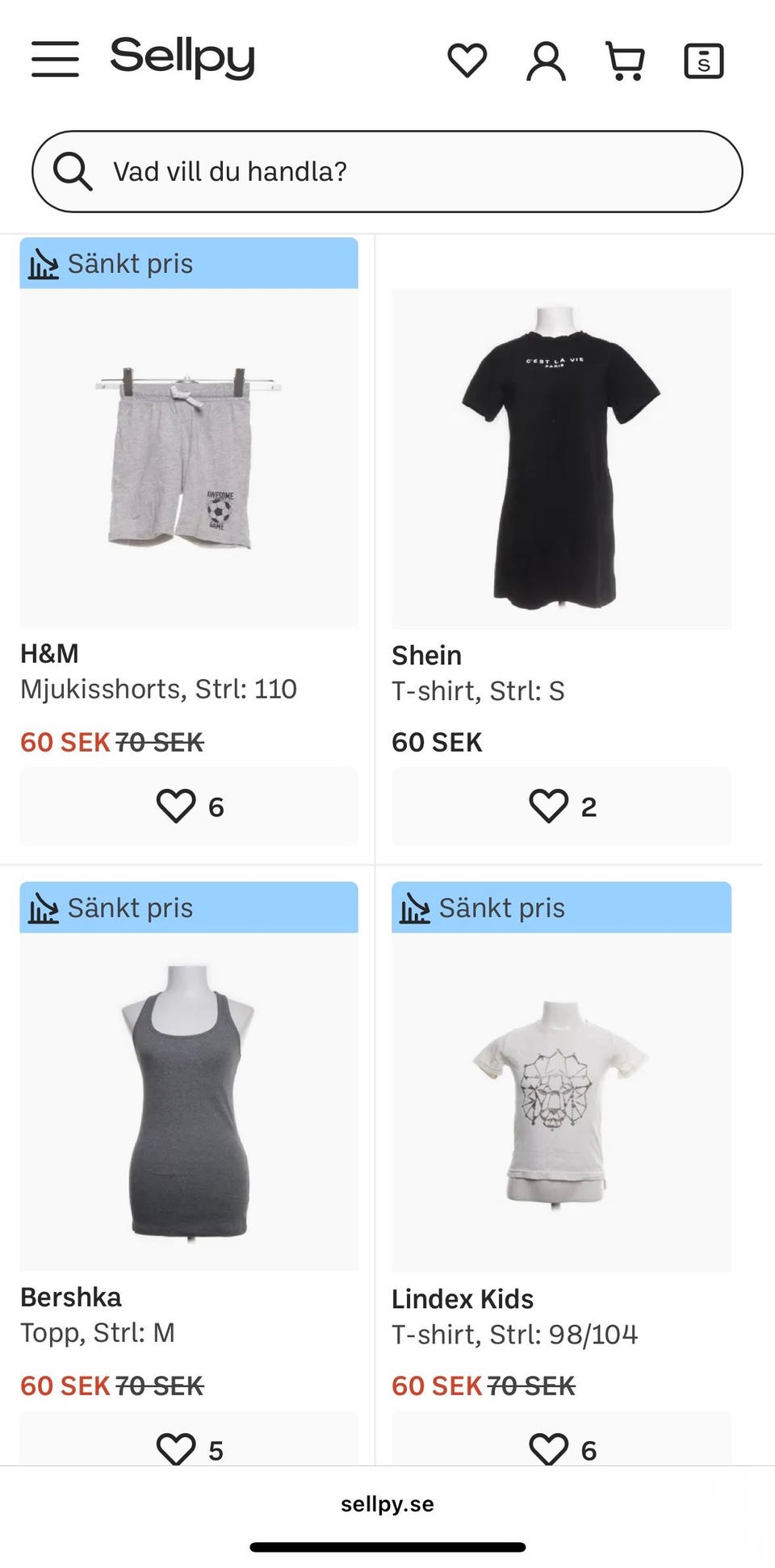
Task: Open the black Shein T-shirt photo
Action: (561, 458)
